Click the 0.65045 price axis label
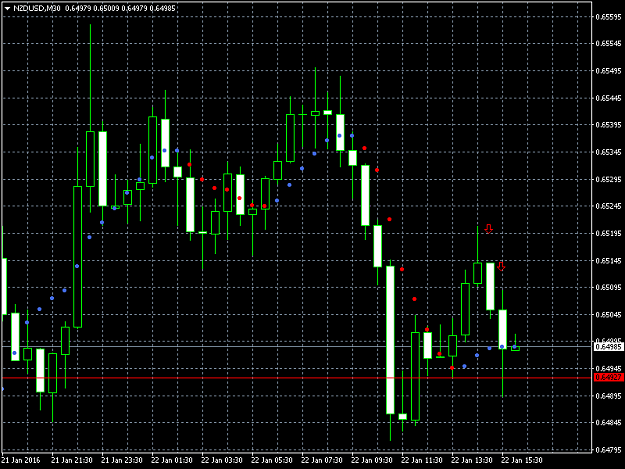 [608, 315]
